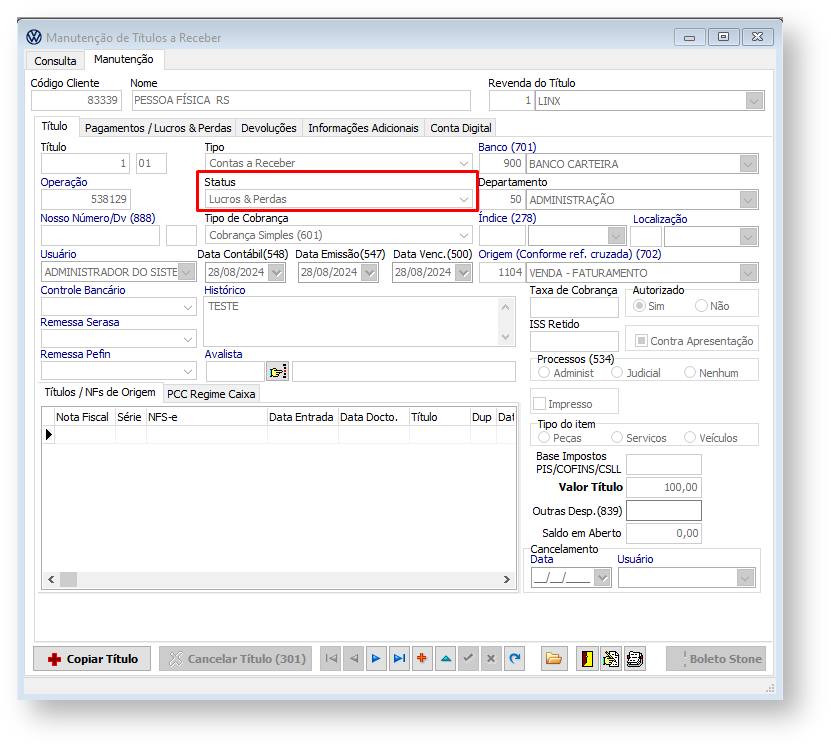Expand Remessa Serasa dropdown
Screen dimensions: 831x748
coord(188,339)
